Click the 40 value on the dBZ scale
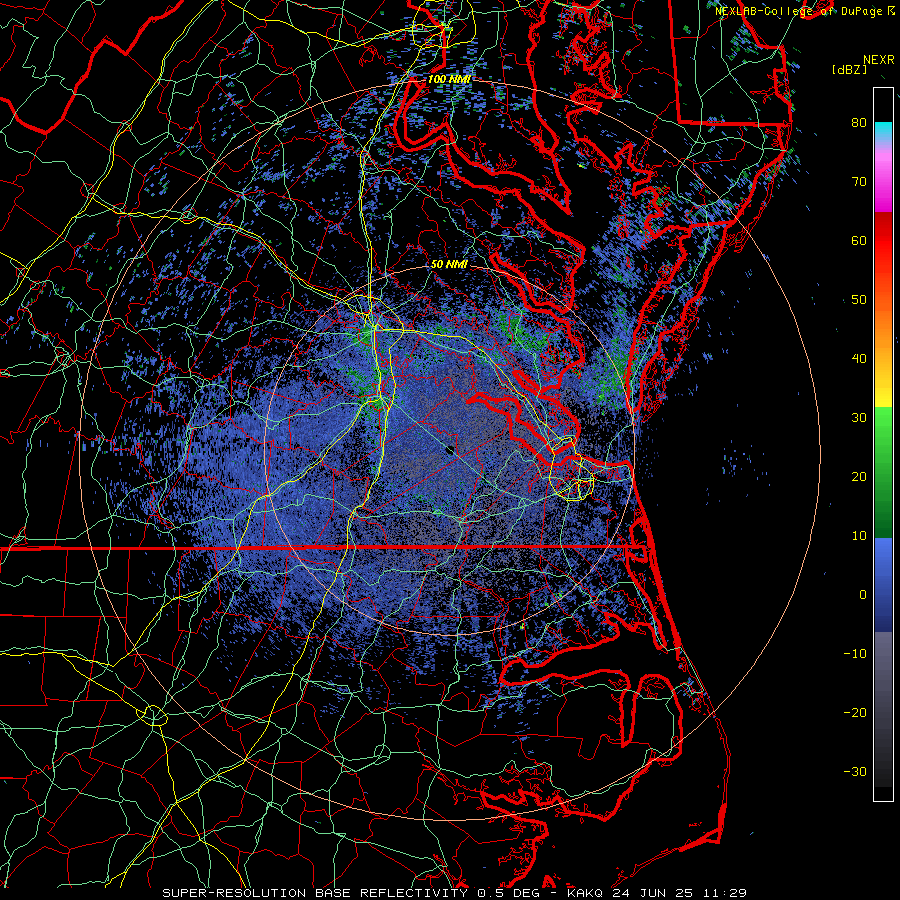The height and width of the screenshot is (900, 900). [859, 359]
